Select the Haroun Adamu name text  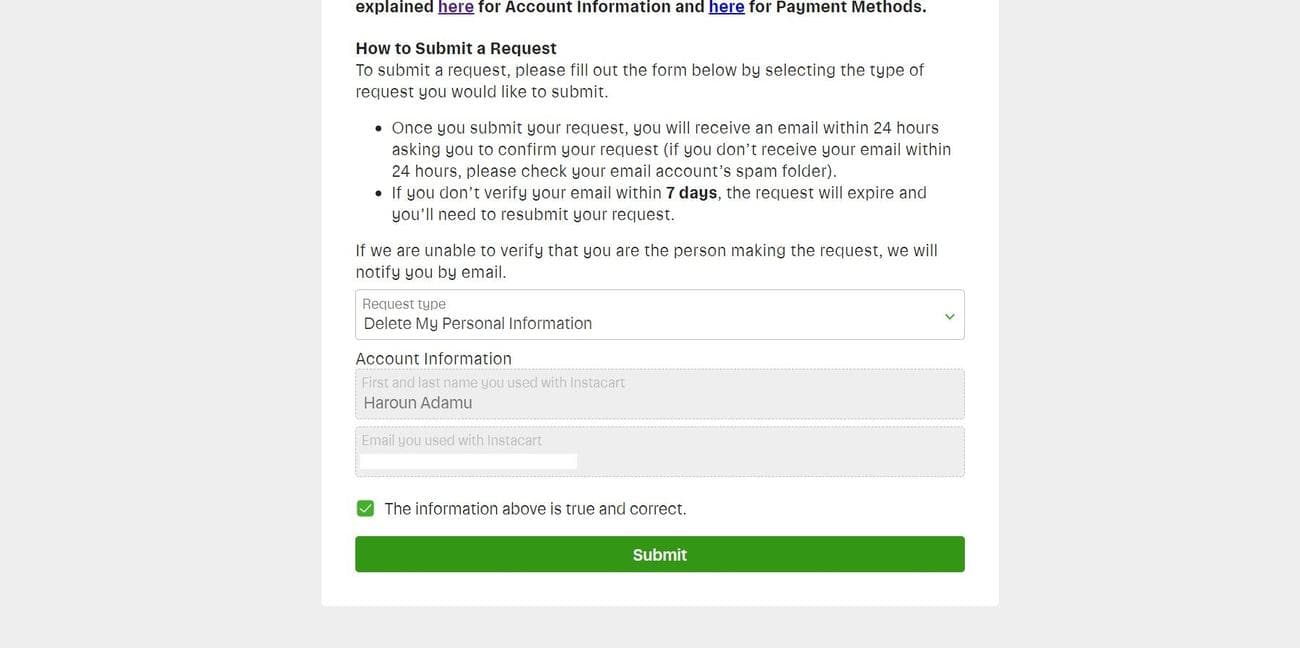416,402
